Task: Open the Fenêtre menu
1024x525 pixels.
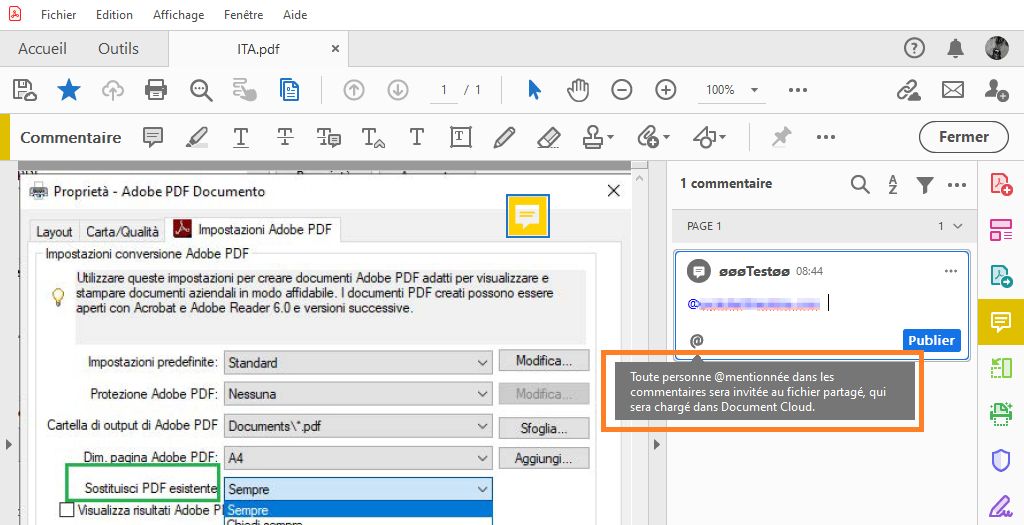Action: [243, 14]
